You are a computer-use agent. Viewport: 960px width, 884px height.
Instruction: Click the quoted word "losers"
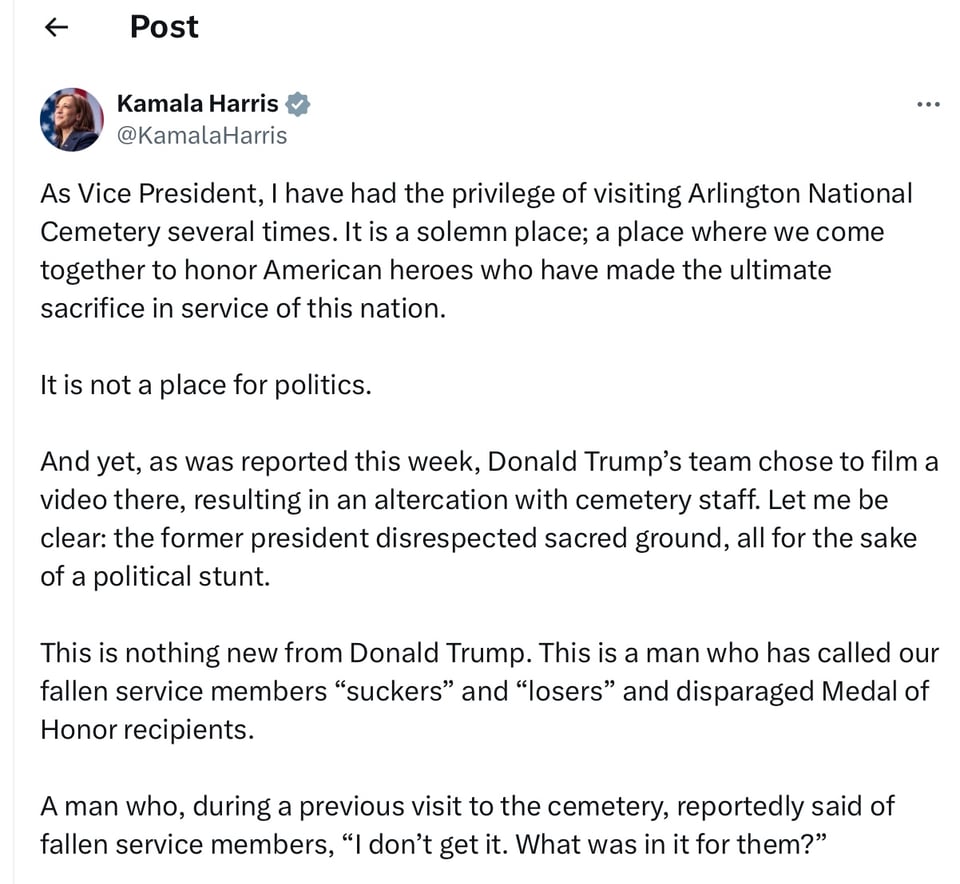(x=564, y=691)
